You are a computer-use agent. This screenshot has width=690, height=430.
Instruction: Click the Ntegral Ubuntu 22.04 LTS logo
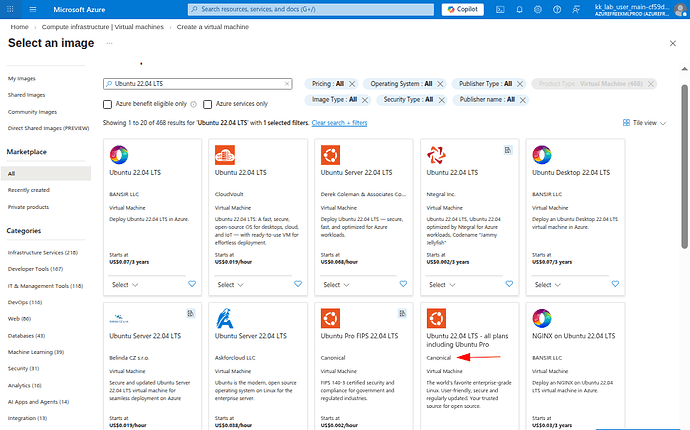click(436, 155)
